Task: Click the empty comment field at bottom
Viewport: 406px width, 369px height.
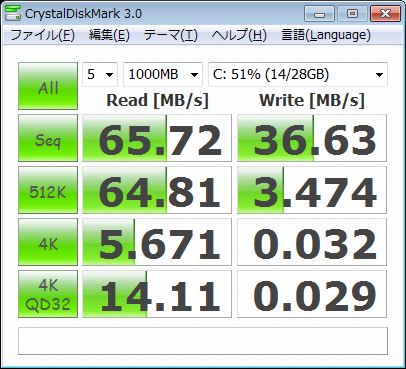Action: click(x=203, y=341)
